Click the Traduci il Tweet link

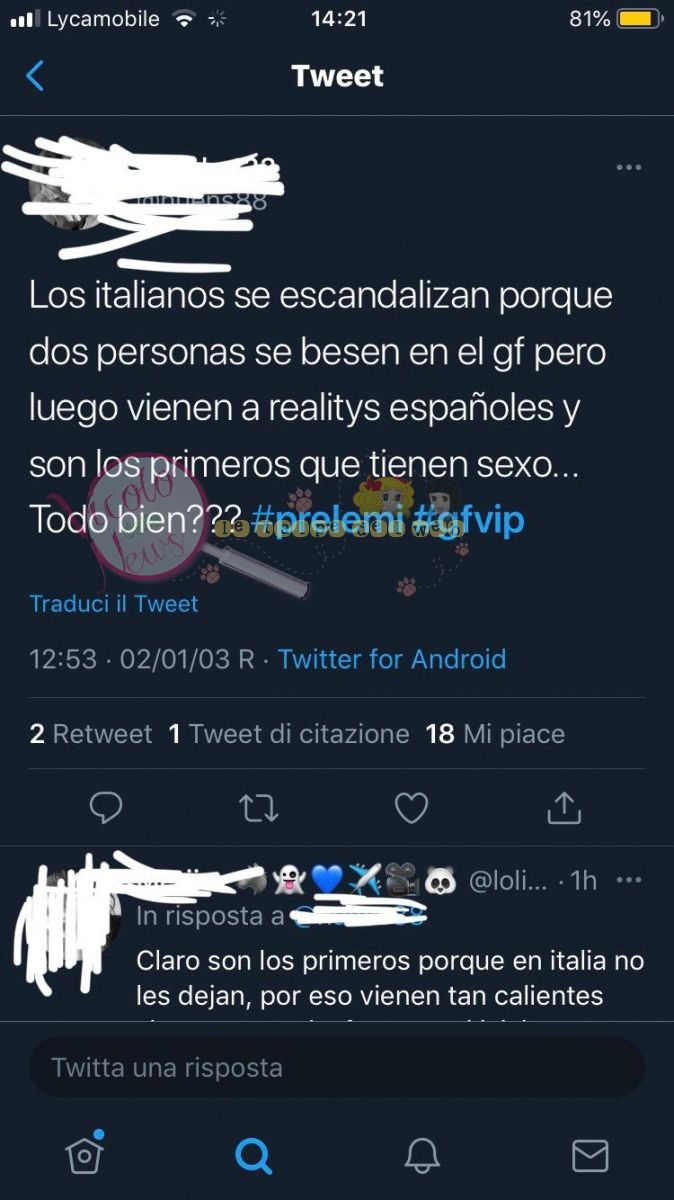tap(114, 604)
